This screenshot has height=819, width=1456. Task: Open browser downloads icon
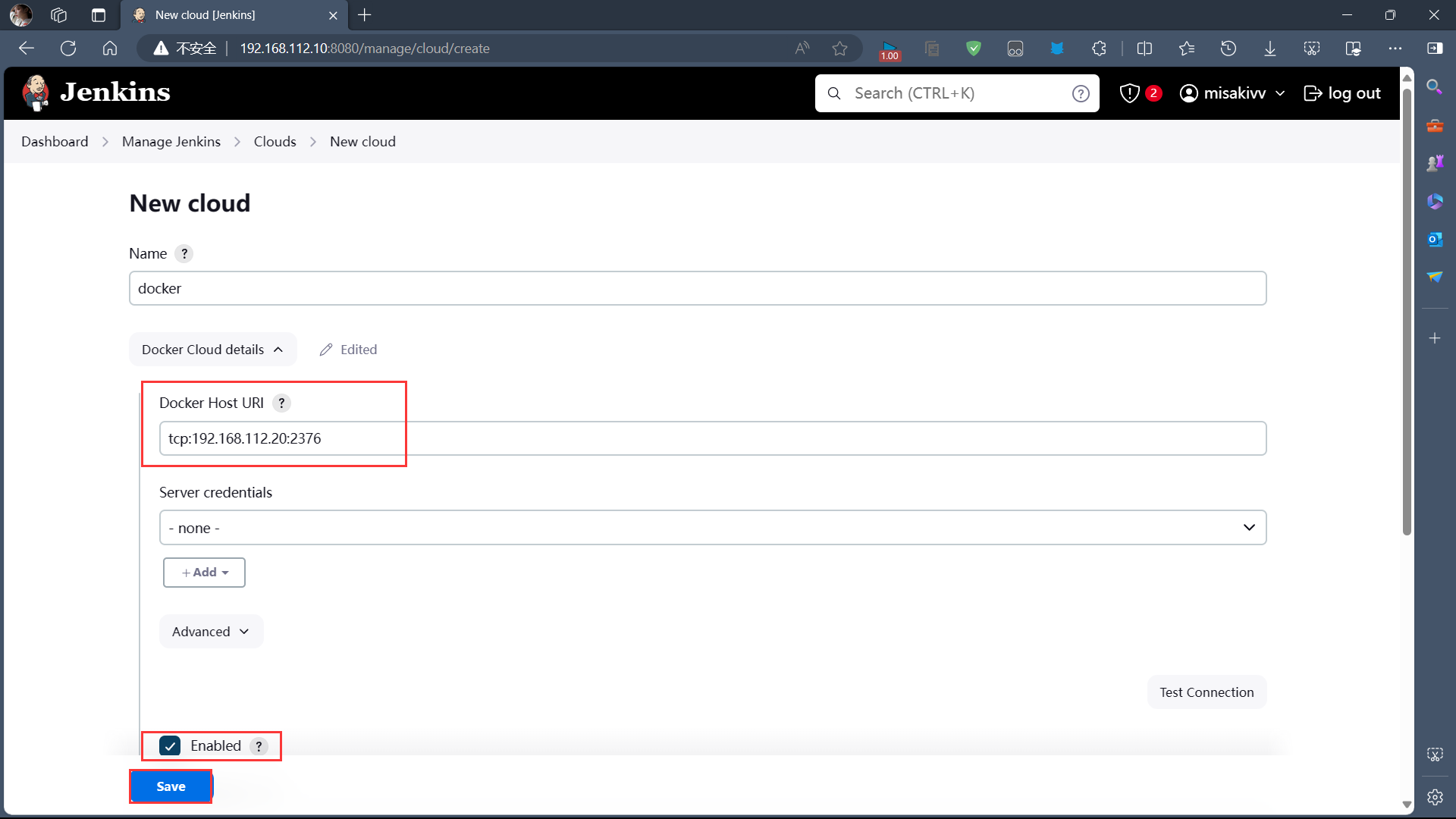point(1269,49)
